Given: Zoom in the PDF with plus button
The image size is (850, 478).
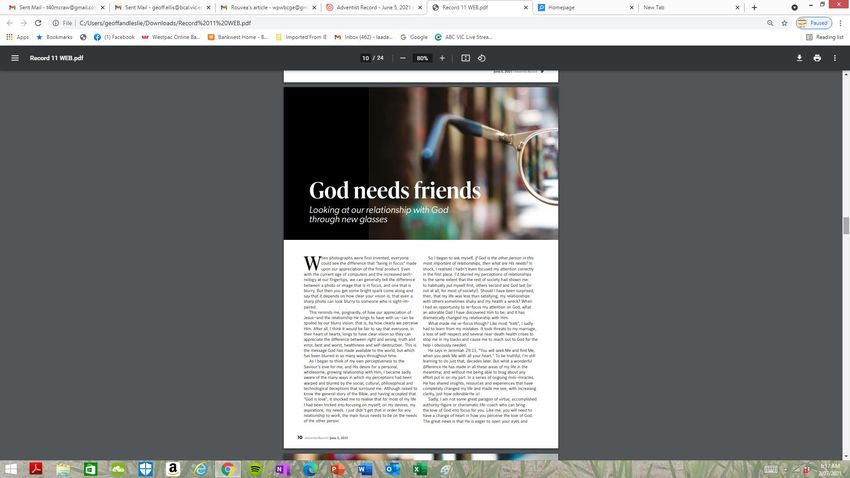Looking at the screenshot, I should (442, 58).
